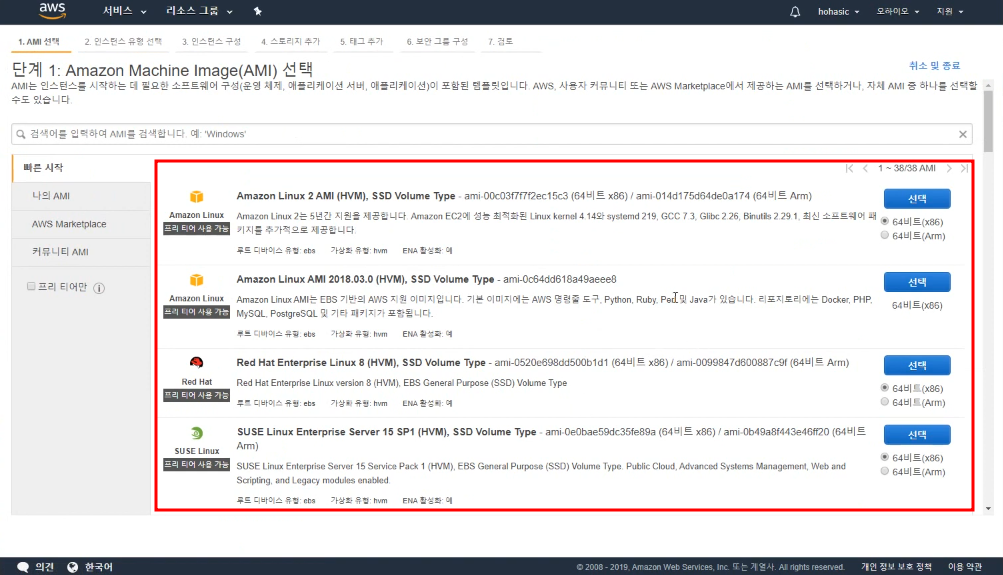Select 빠른 시작 in the sidebar
1003x575 pixels.
(82, 168)
